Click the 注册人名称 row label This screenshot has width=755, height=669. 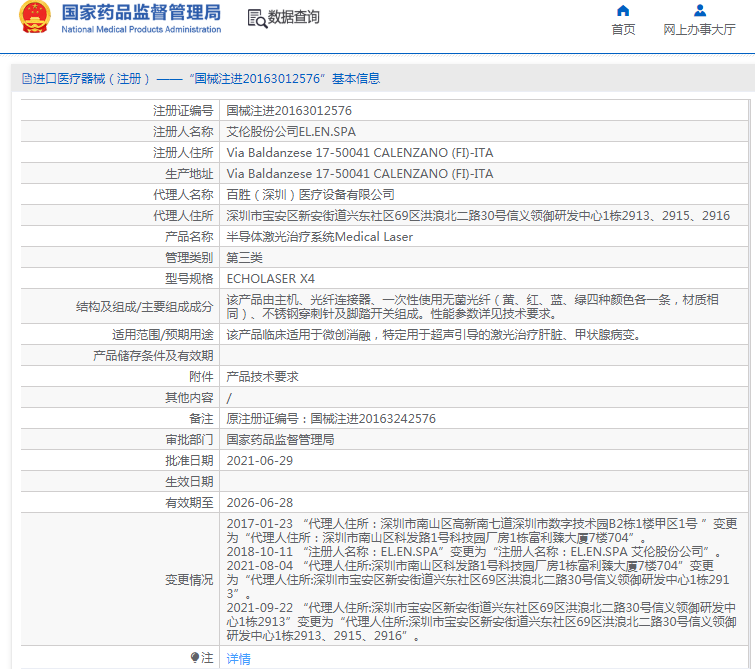[183, 131]
